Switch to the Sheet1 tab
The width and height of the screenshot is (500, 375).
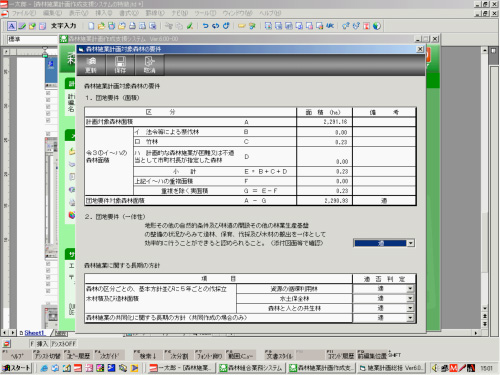(34, 333)
